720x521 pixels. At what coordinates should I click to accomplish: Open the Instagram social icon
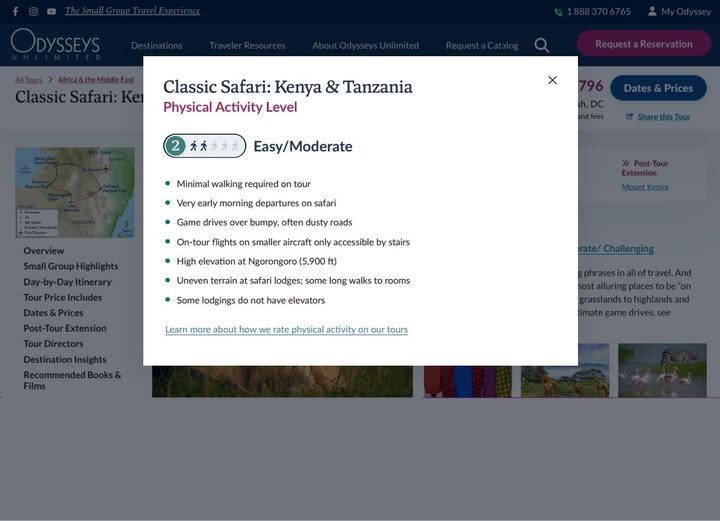[x=34, y=11]
